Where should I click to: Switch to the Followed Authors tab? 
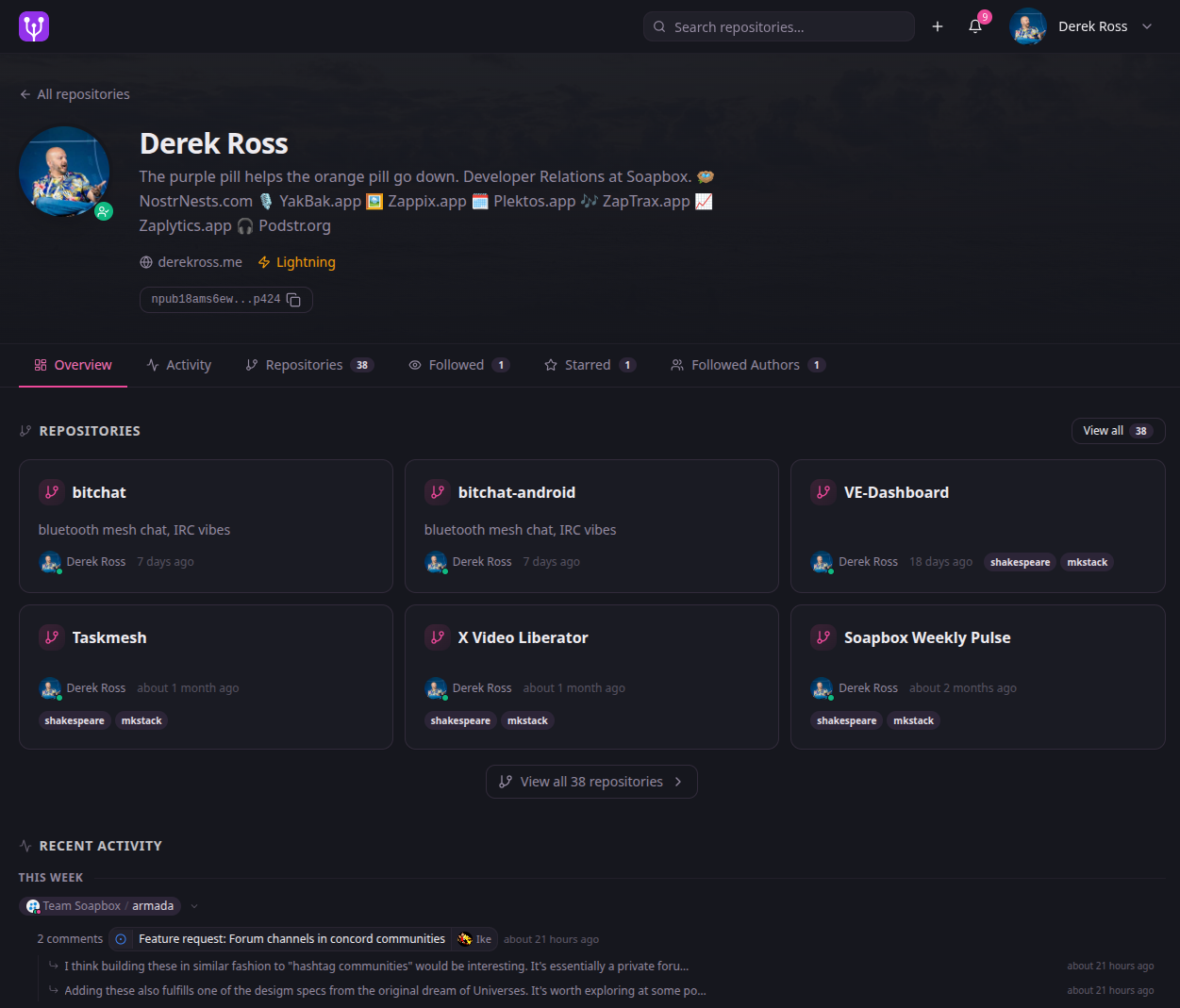(x=748, y=365)
